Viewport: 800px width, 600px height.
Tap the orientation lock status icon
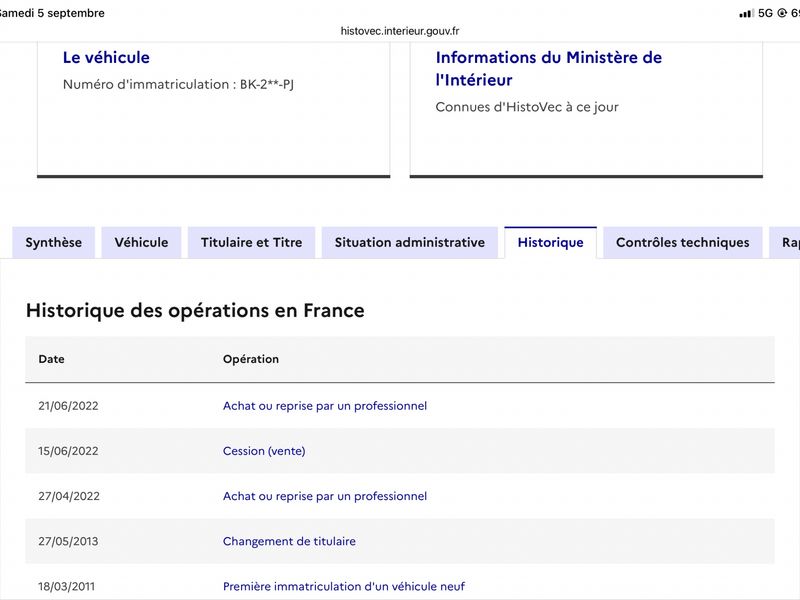(x=782, y=13)
